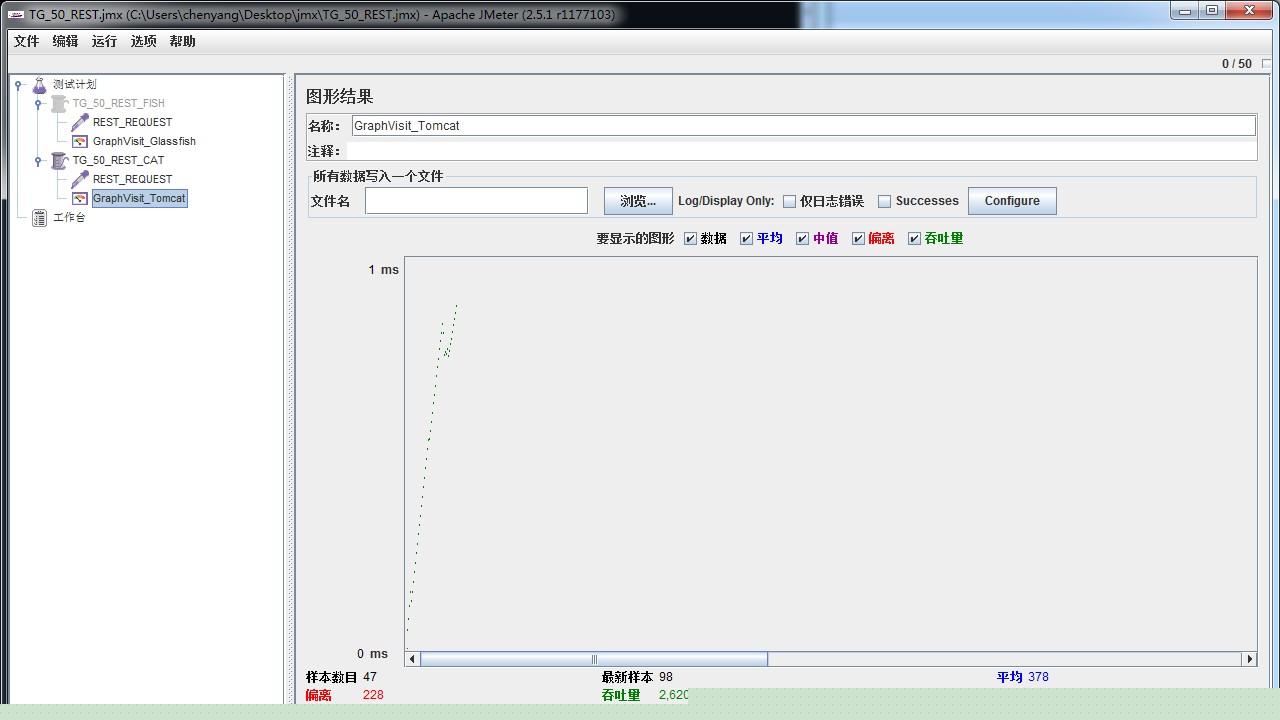Click the 浏览... file browse button
The image size is (1280, 720).
tap(637, 200)
